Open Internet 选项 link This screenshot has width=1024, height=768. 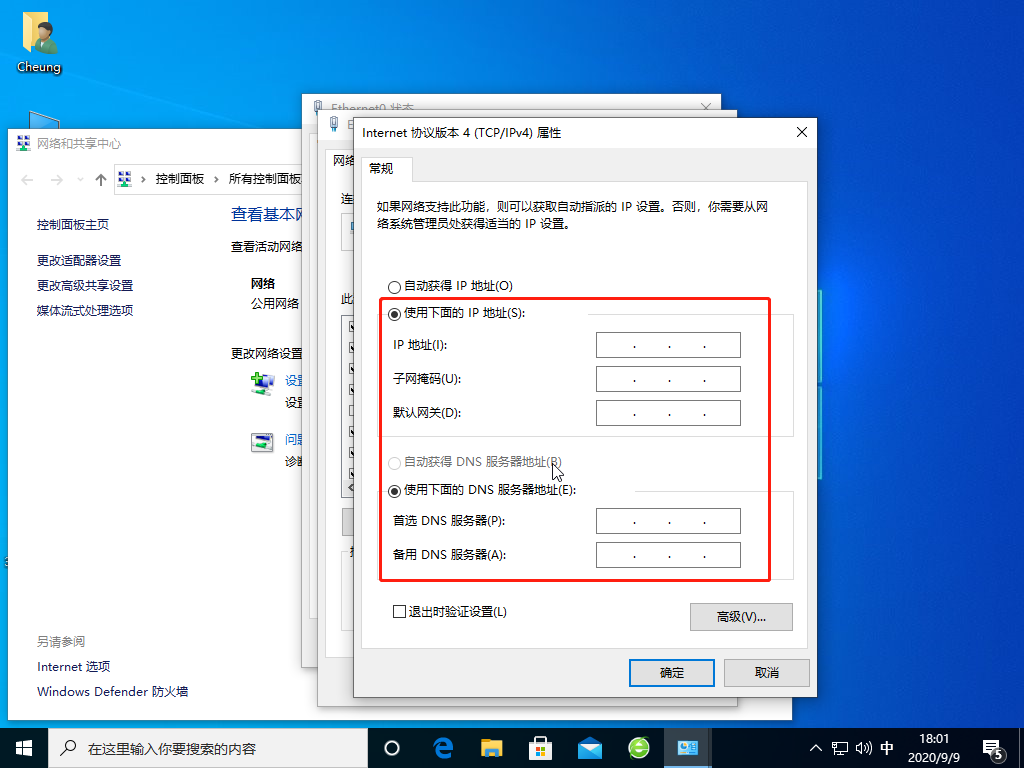point(74,667)
